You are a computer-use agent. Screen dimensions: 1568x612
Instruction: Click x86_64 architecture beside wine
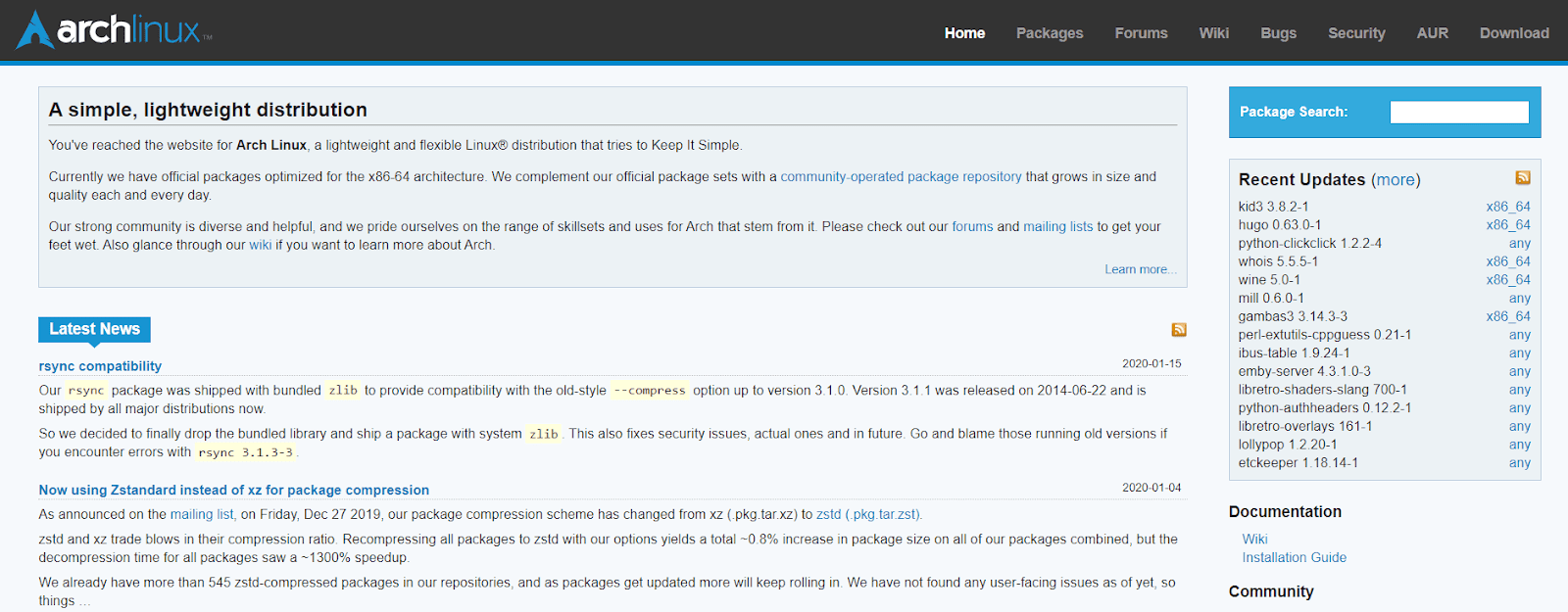tap(1508, 280)
